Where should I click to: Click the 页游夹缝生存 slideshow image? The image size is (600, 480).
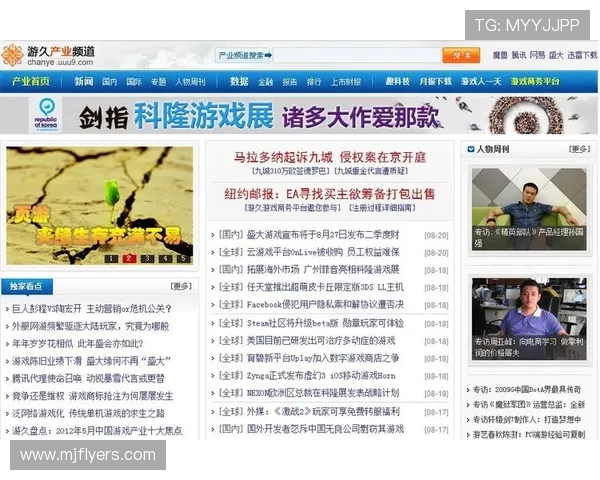coord(99,206)
